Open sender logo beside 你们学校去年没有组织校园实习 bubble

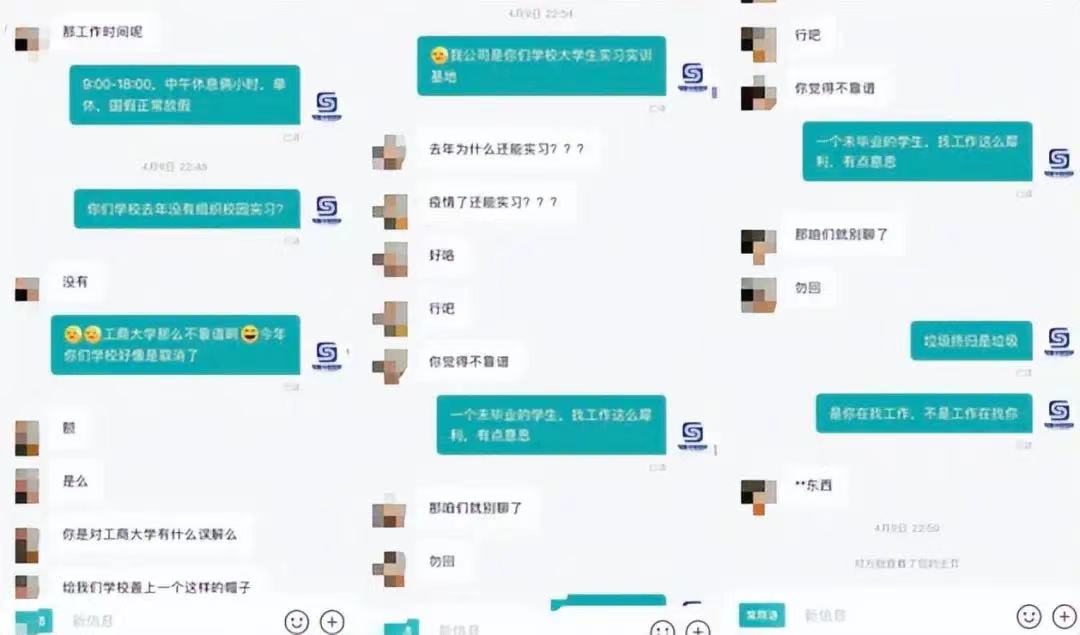pos(326,209)
